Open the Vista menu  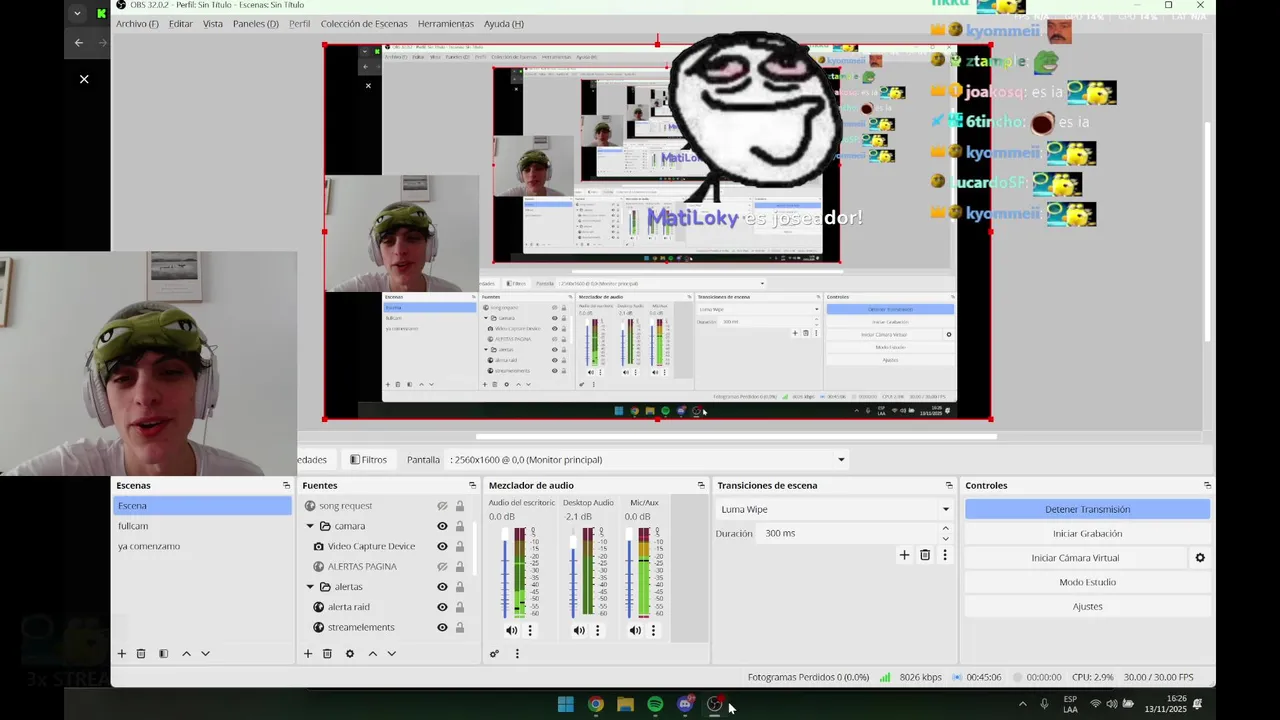coord(213,24)
